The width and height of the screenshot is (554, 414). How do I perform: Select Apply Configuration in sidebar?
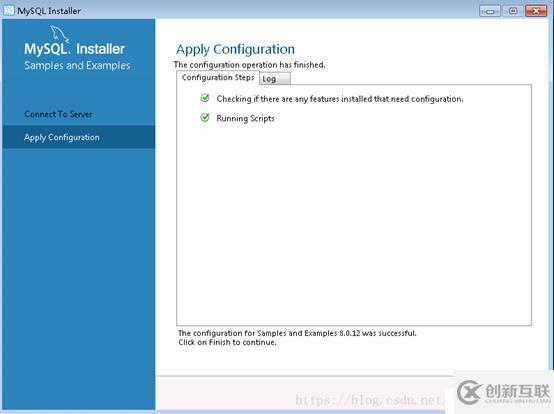[x=78, y=137]
